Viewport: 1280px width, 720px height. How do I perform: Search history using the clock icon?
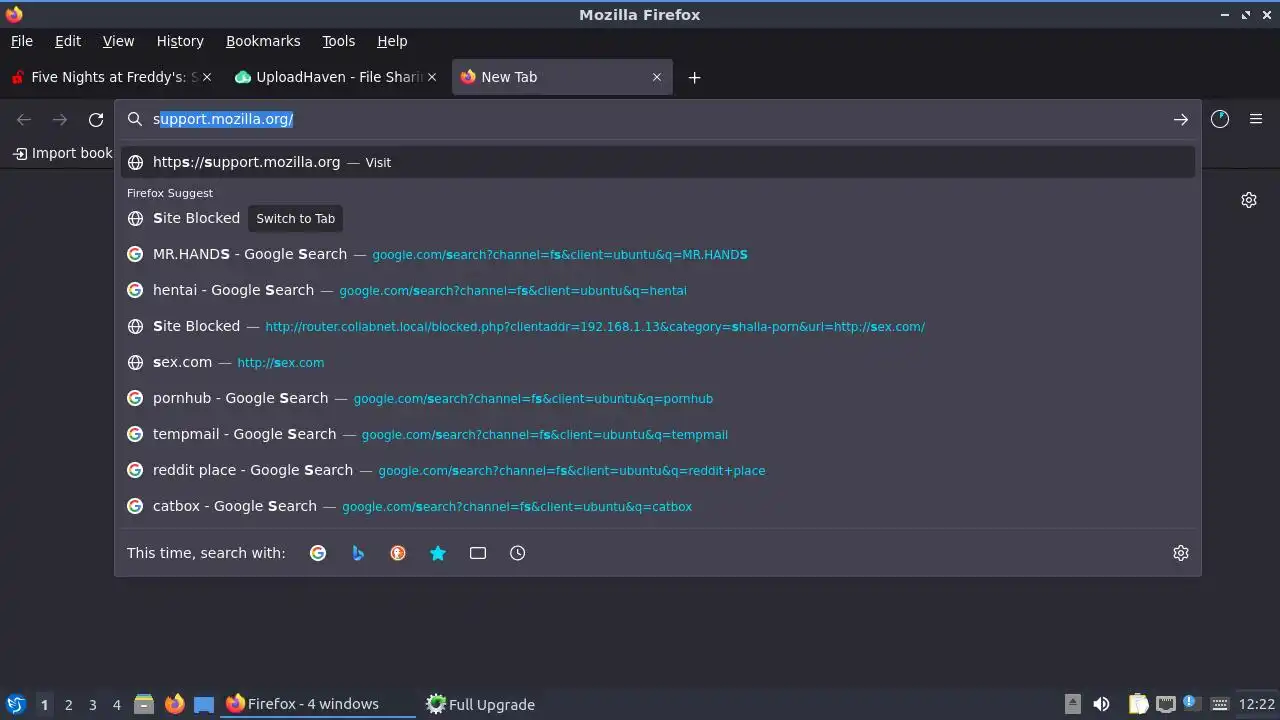pos(518,553)
